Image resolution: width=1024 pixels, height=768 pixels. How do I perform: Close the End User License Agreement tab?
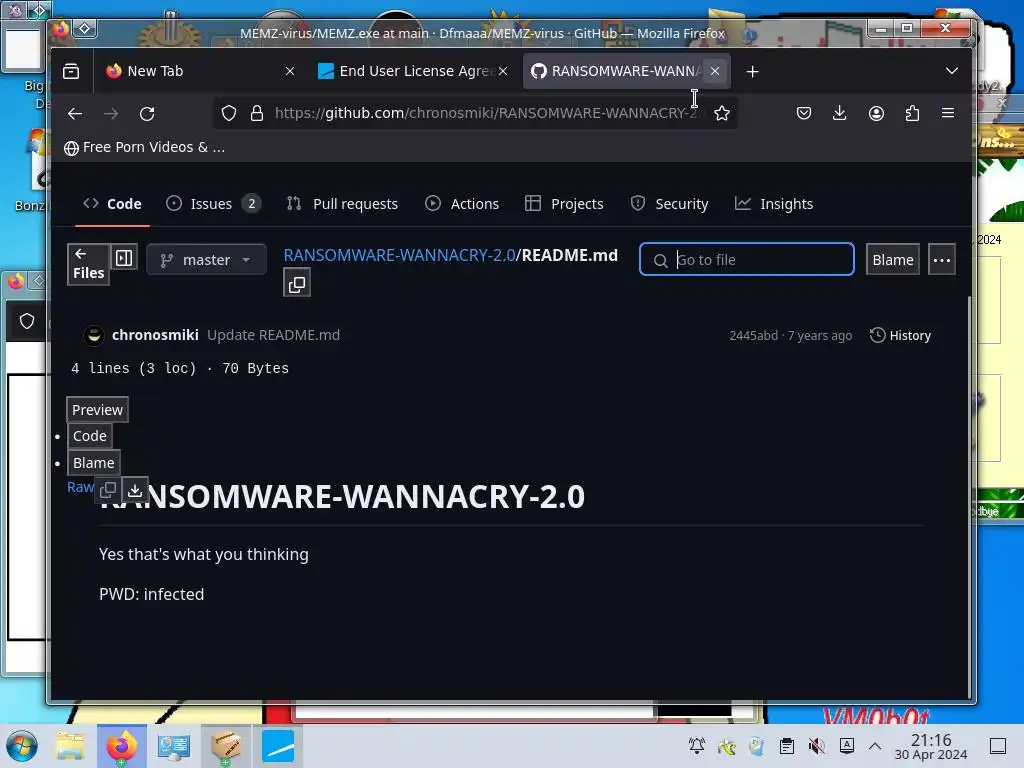point(503,71)
